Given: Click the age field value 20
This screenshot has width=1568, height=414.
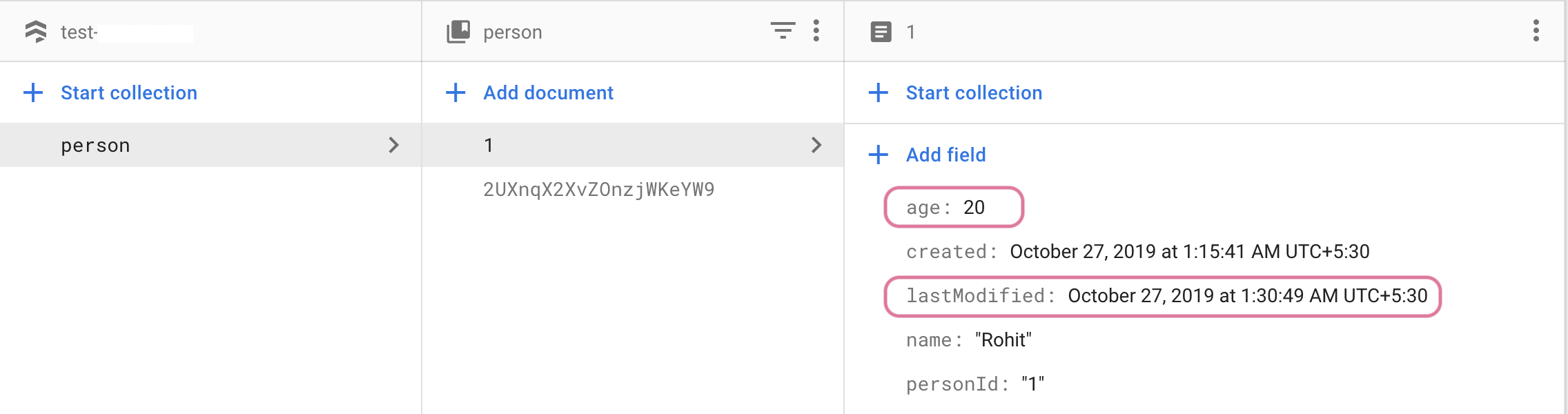Looking at the screenshot, I should click(974, 207).
